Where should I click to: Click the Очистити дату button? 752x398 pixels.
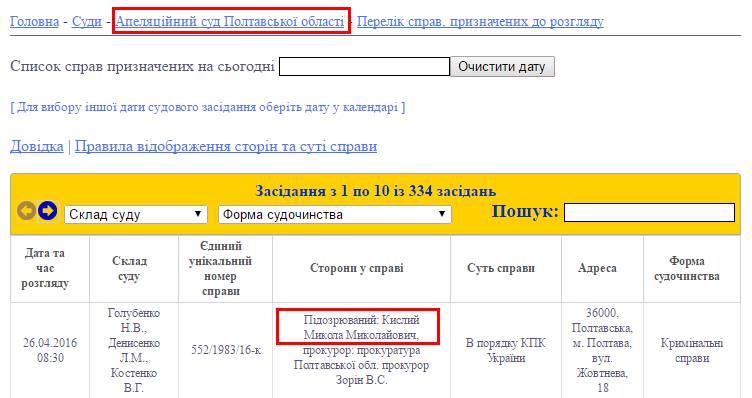(x=502, y=67)
